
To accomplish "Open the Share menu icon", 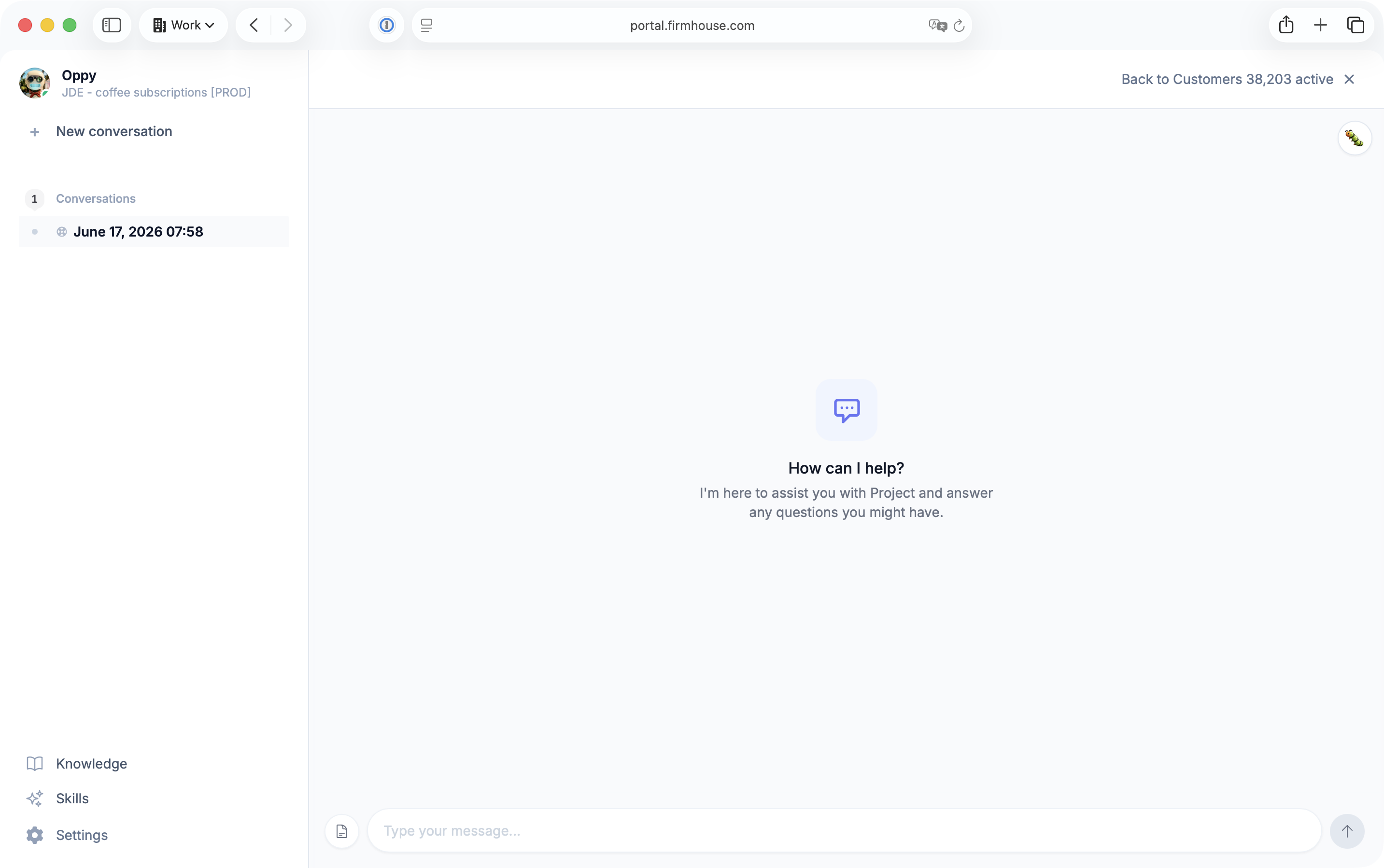I will point(1286,25).
